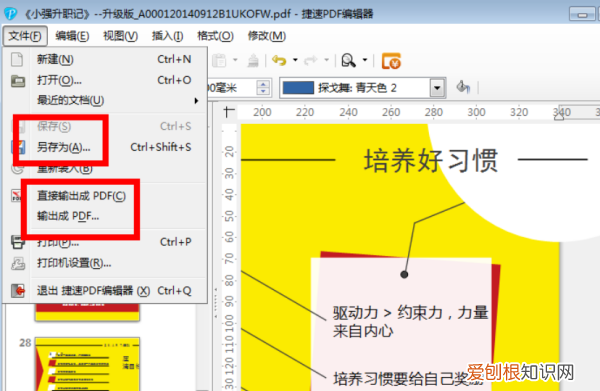Open the 编辑(E) menu
600x391 pixels.
pos(72,36)
